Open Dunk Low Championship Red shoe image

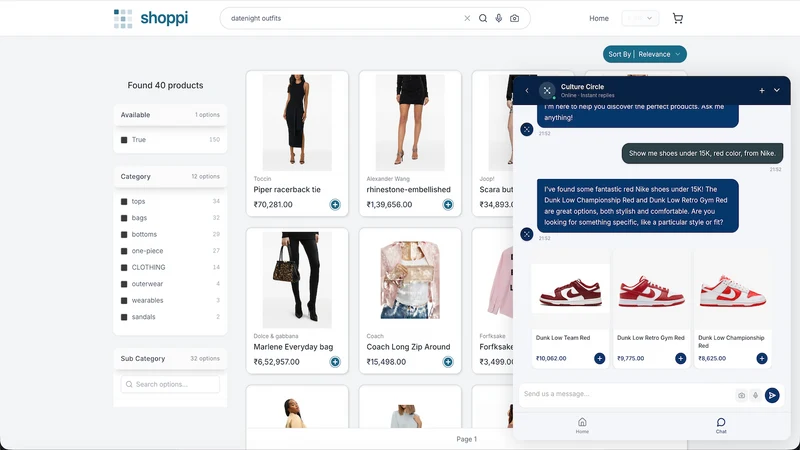(x=733, y=289)
